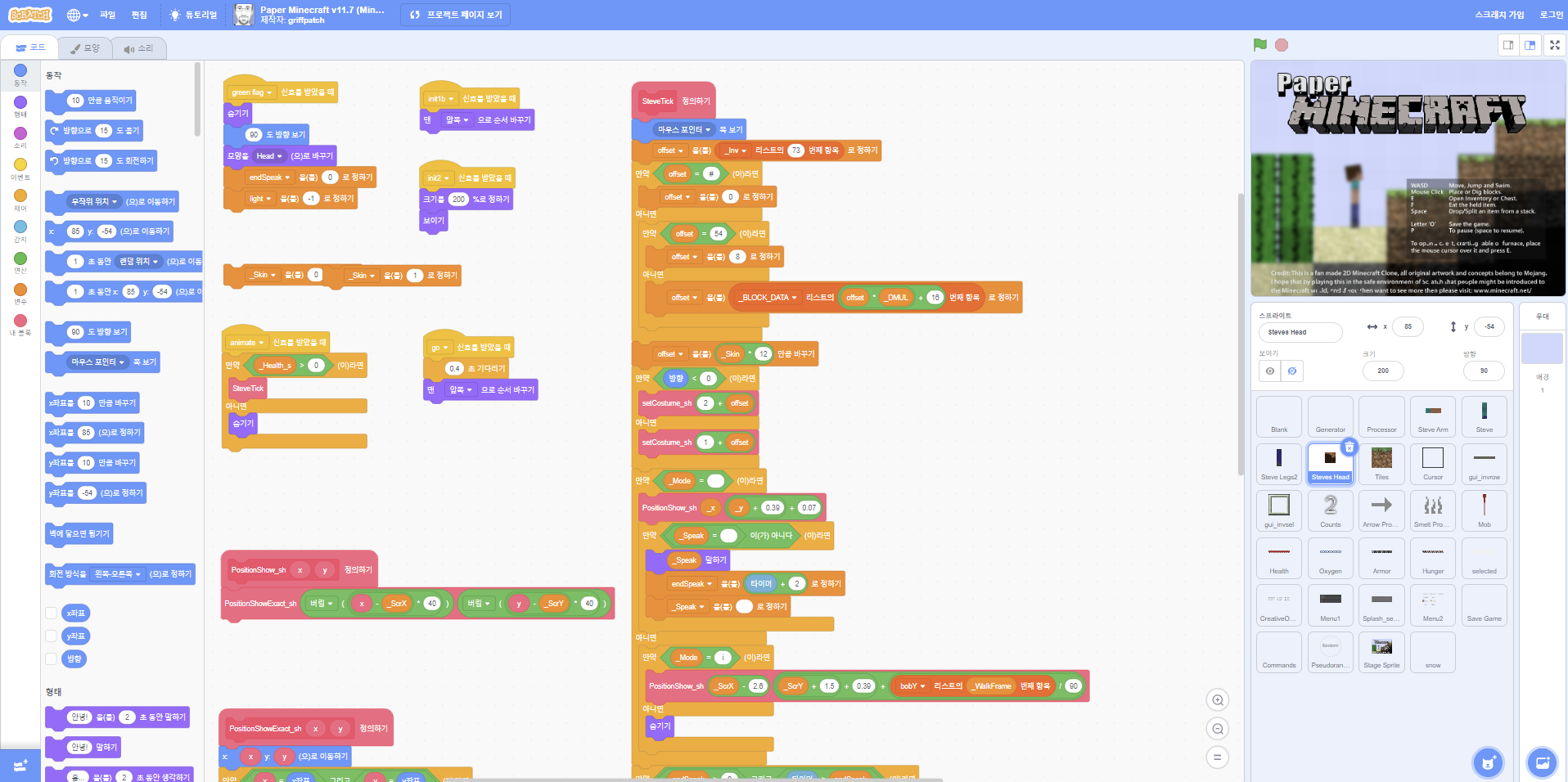Select the Stage Sprite thumbnail
1568x782 pixels.
pyautogui.click(x=1381, y=652)
